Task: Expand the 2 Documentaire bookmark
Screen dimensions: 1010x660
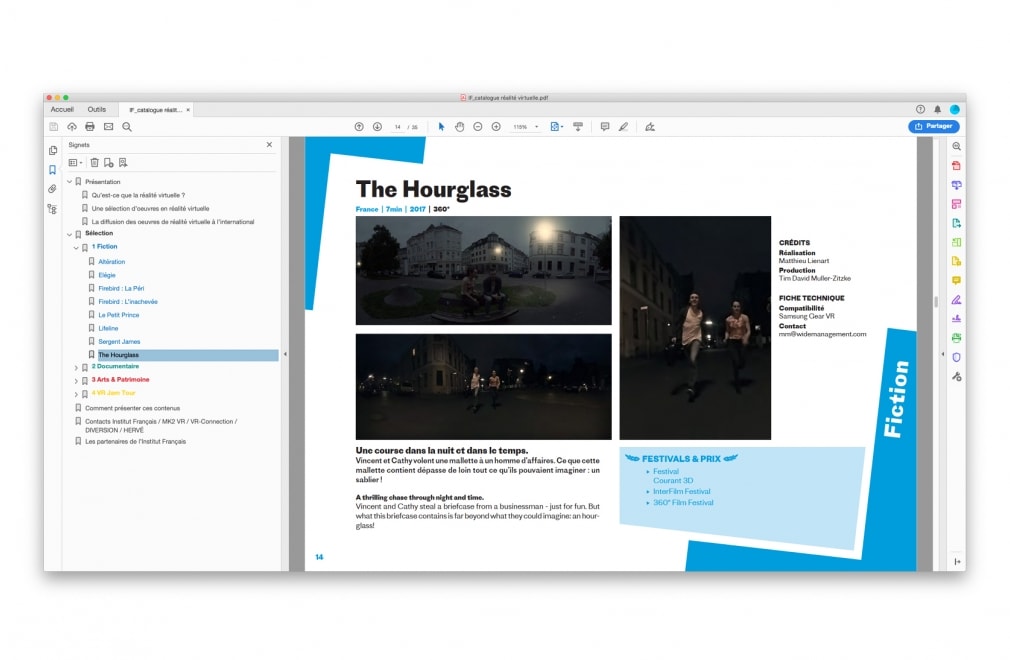Action: (x=76, y=368)
